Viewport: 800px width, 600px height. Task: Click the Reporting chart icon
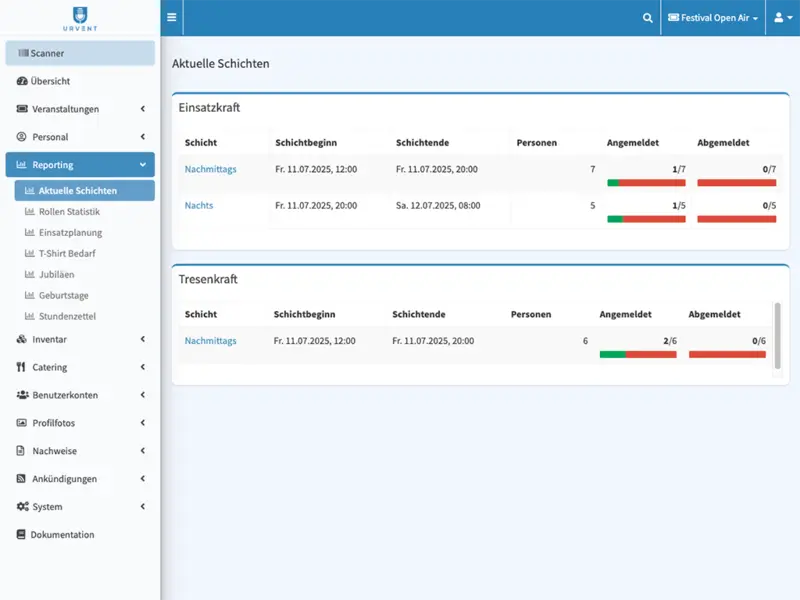[x=21, y=165]
